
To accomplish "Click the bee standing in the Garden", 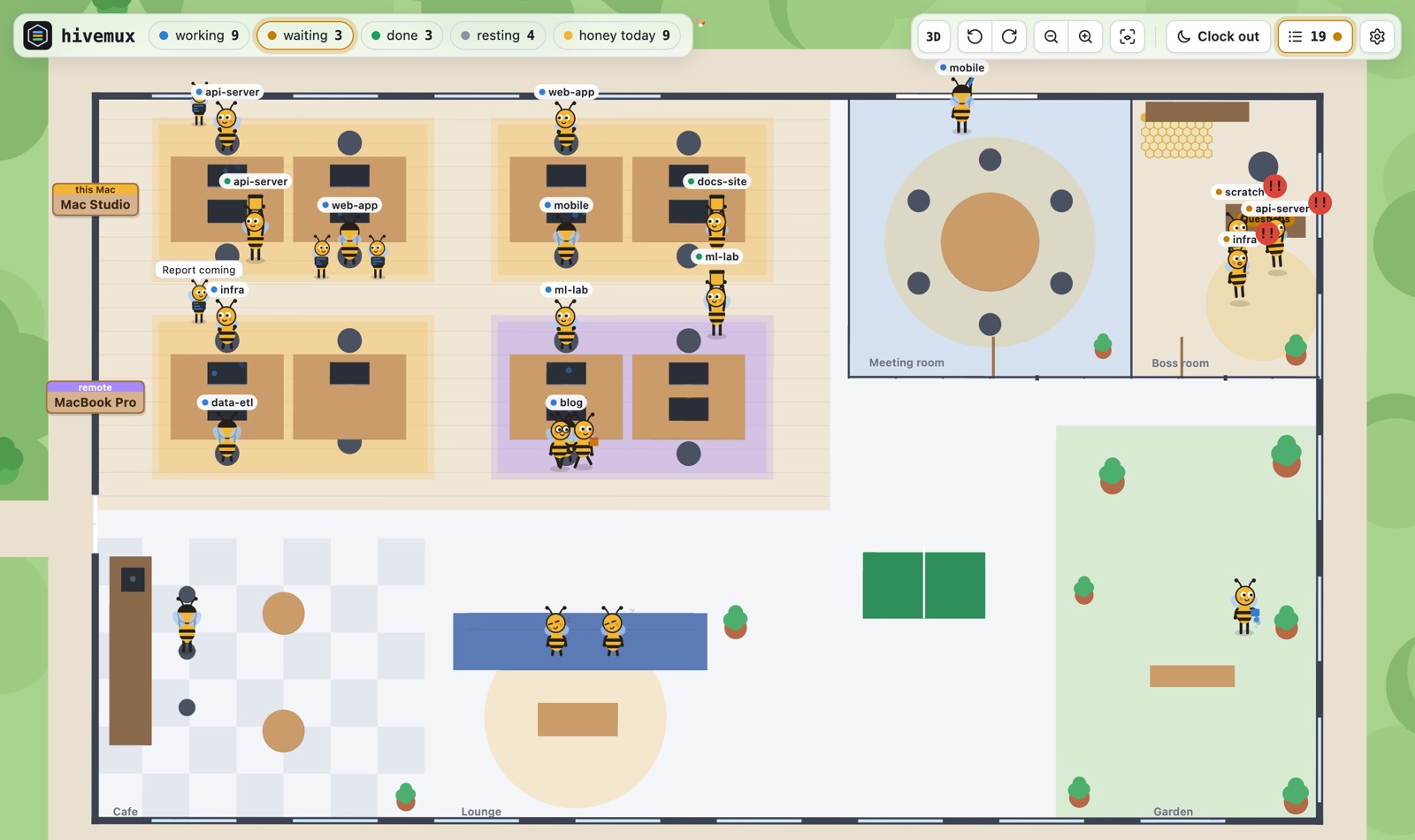I will click(1245, 607).
